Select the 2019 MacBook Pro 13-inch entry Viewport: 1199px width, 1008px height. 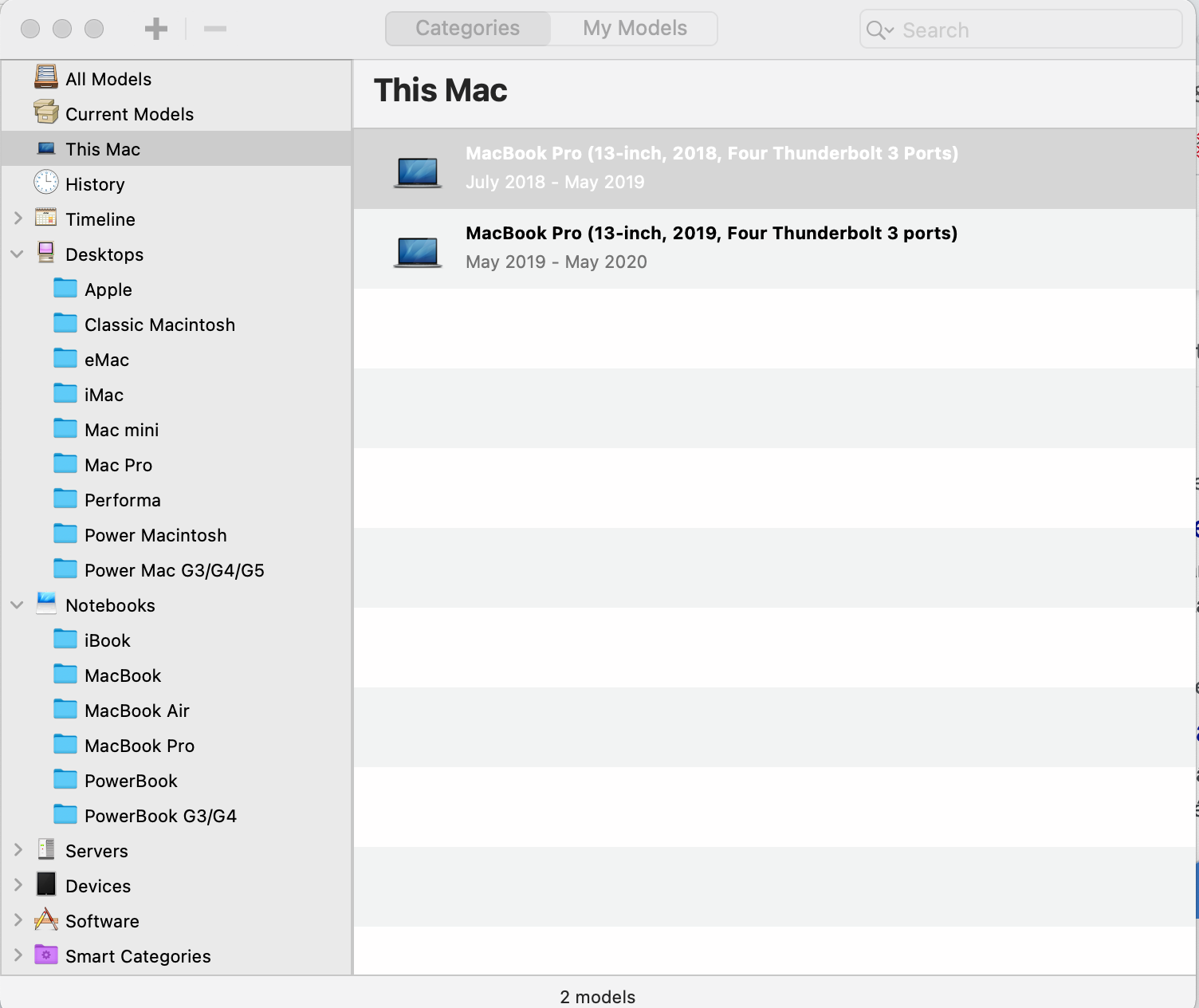pyautogui.click(x=711, y=248)
